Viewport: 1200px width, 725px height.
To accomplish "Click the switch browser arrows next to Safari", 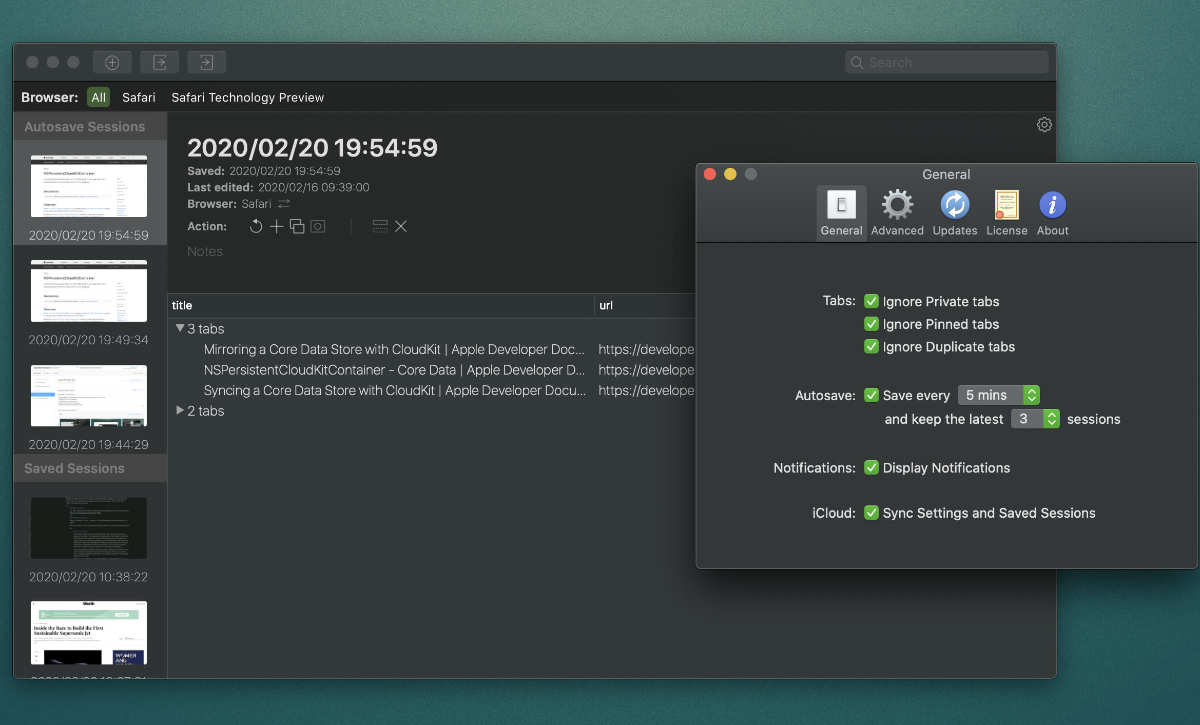I will (x=284, y=204).
